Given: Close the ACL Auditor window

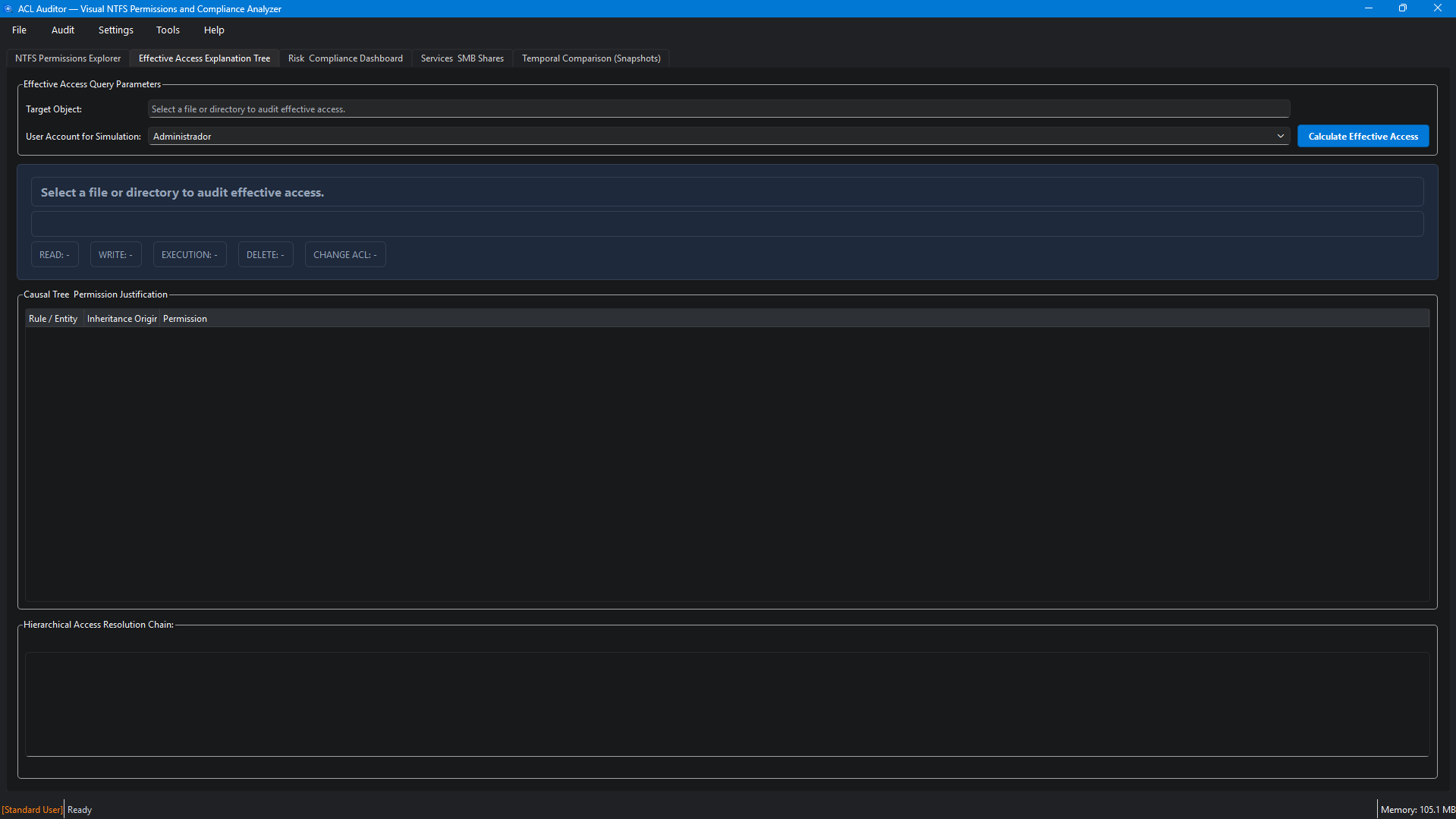Looking at the screenshot, I should pyautogui.click(x=1438, y=8).
